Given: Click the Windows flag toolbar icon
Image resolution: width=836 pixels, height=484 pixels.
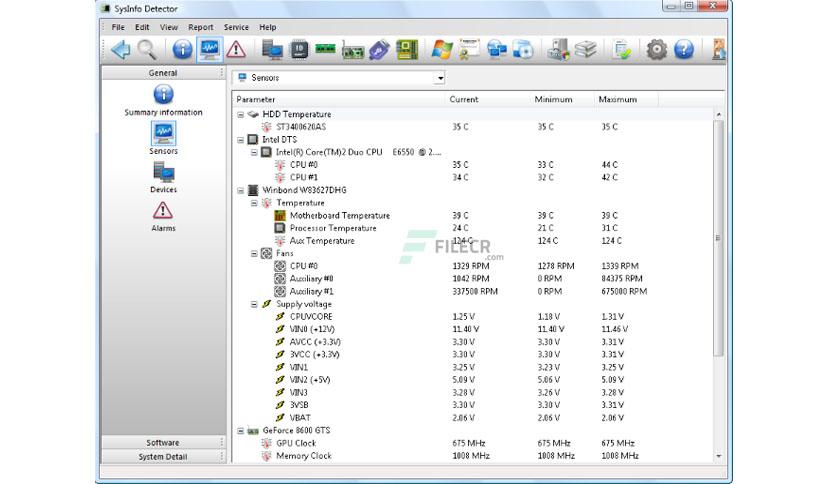Looking at the screenshot, I should click(442, 50).
